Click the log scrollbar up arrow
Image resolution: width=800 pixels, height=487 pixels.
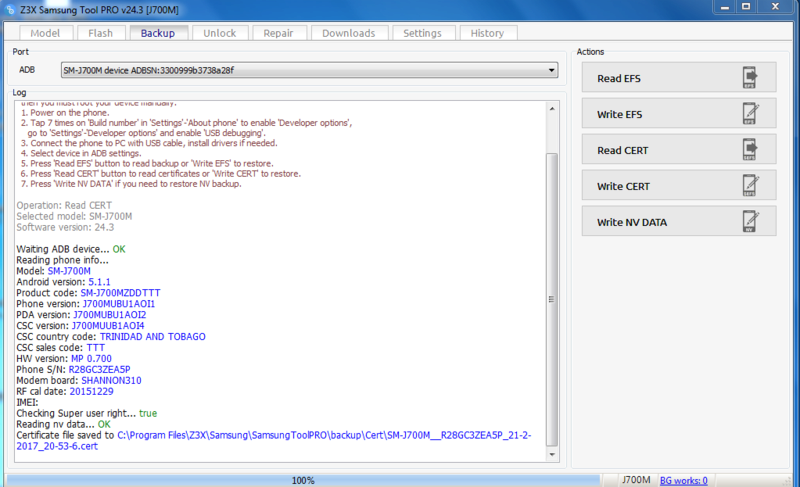pos(552,109)
